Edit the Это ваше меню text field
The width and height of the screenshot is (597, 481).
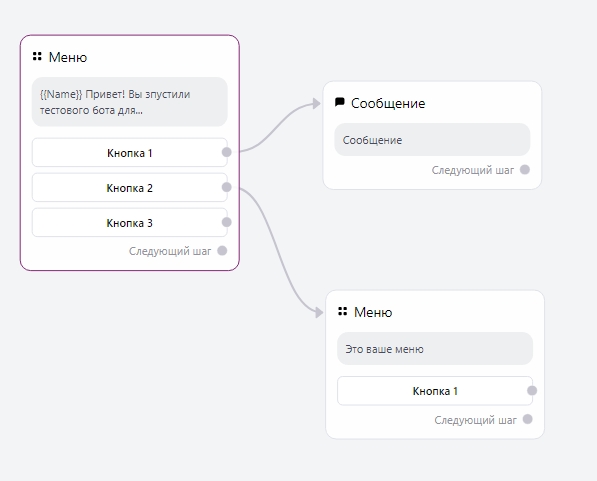pyautogui.click(x=435, y=348)
